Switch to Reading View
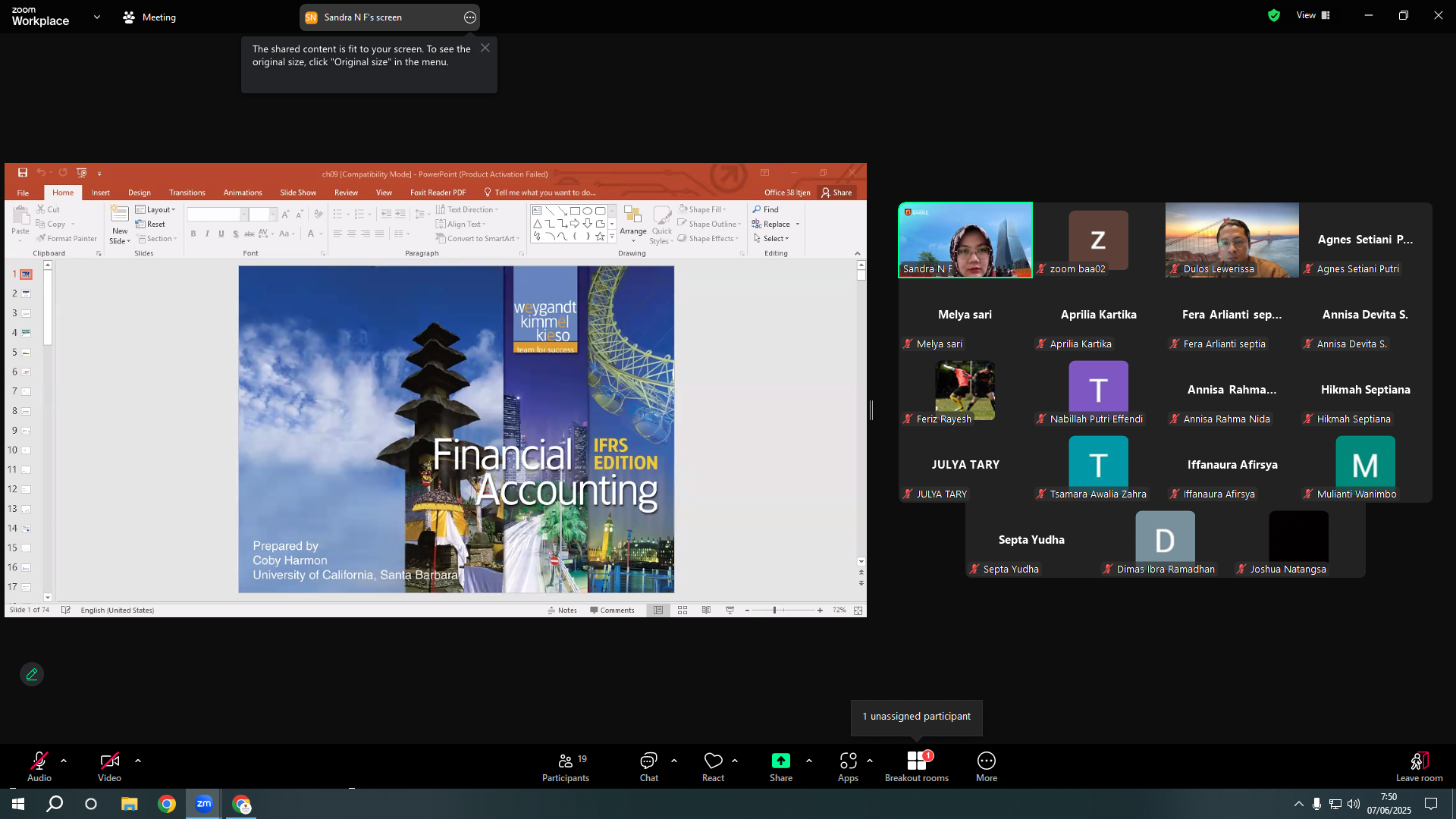Image resolution: width=1456 pixels, height=819 pixels. 706,610
